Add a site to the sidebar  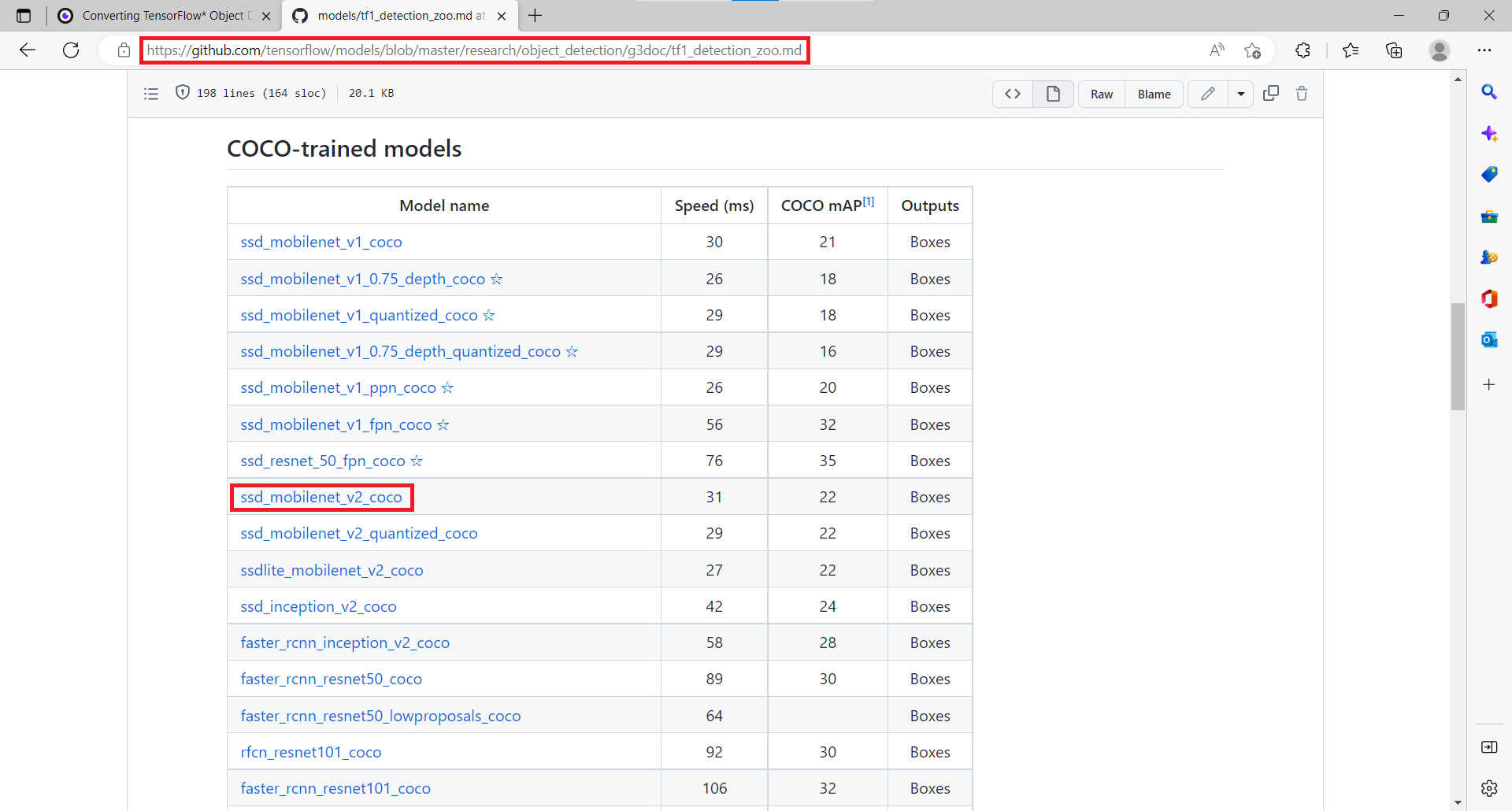(x=1489, y=384)
